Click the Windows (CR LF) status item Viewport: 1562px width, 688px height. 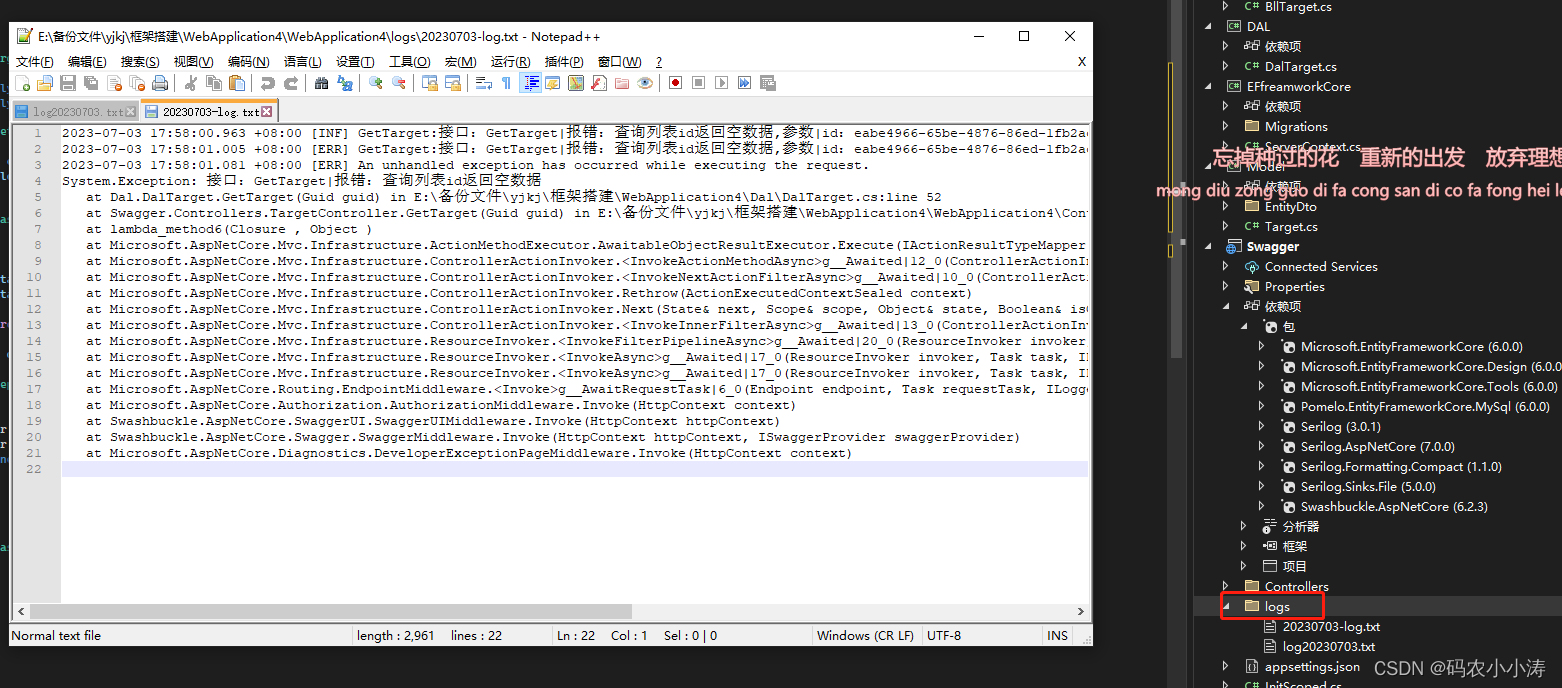pos(864,635)
